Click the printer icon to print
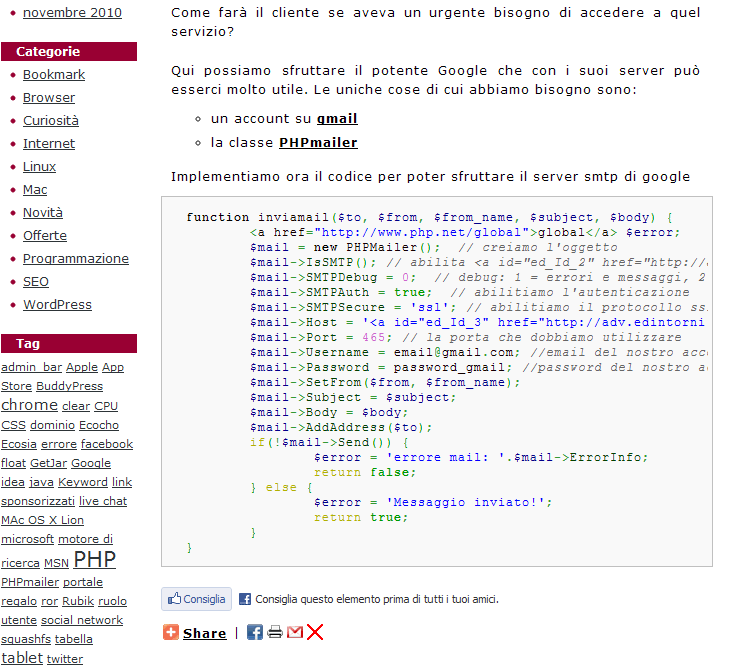The height and width of the screenshot is (672, 756). (x=275, y=632)
